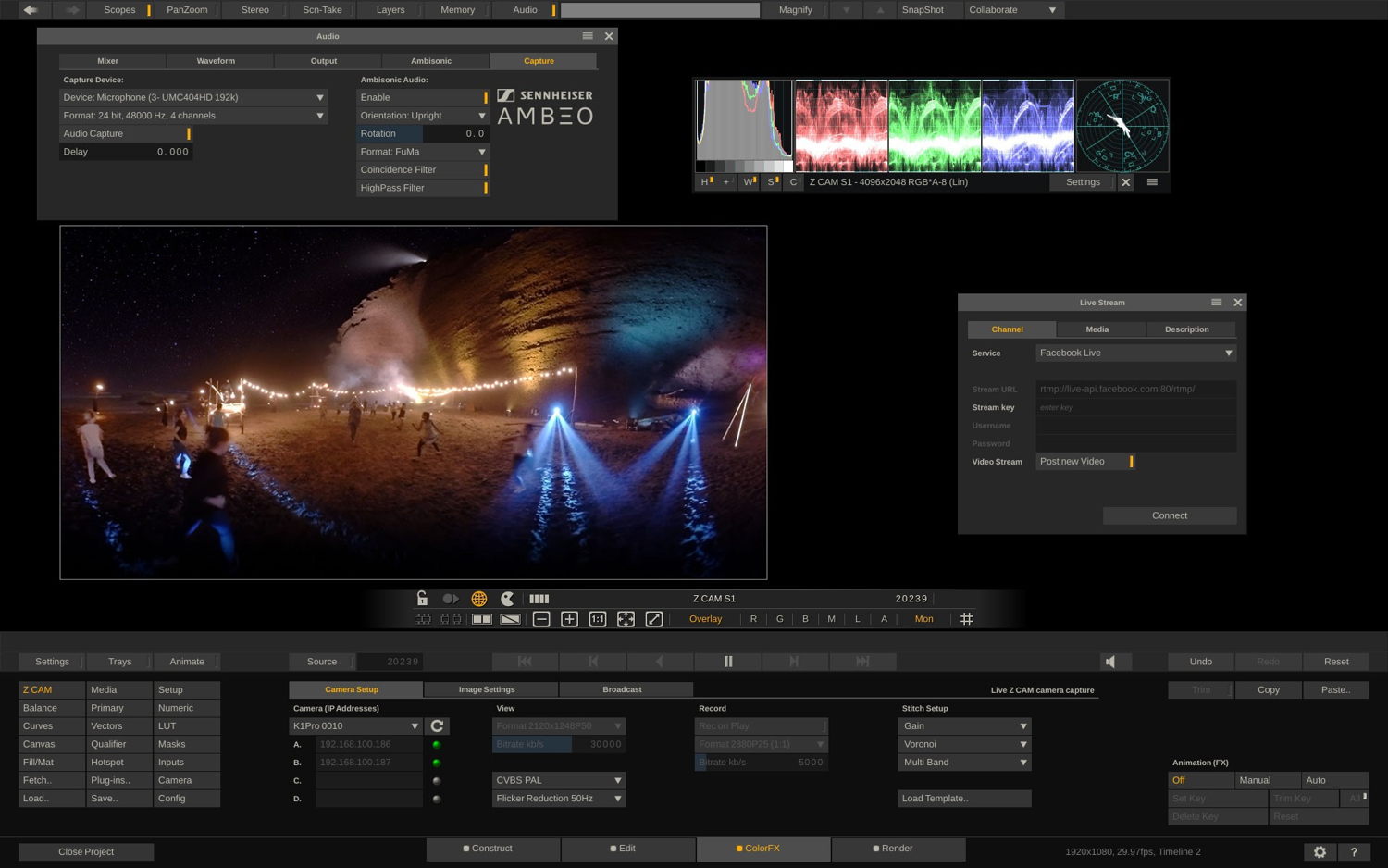Toggle the HighPass Filter

tap(423, 188)
